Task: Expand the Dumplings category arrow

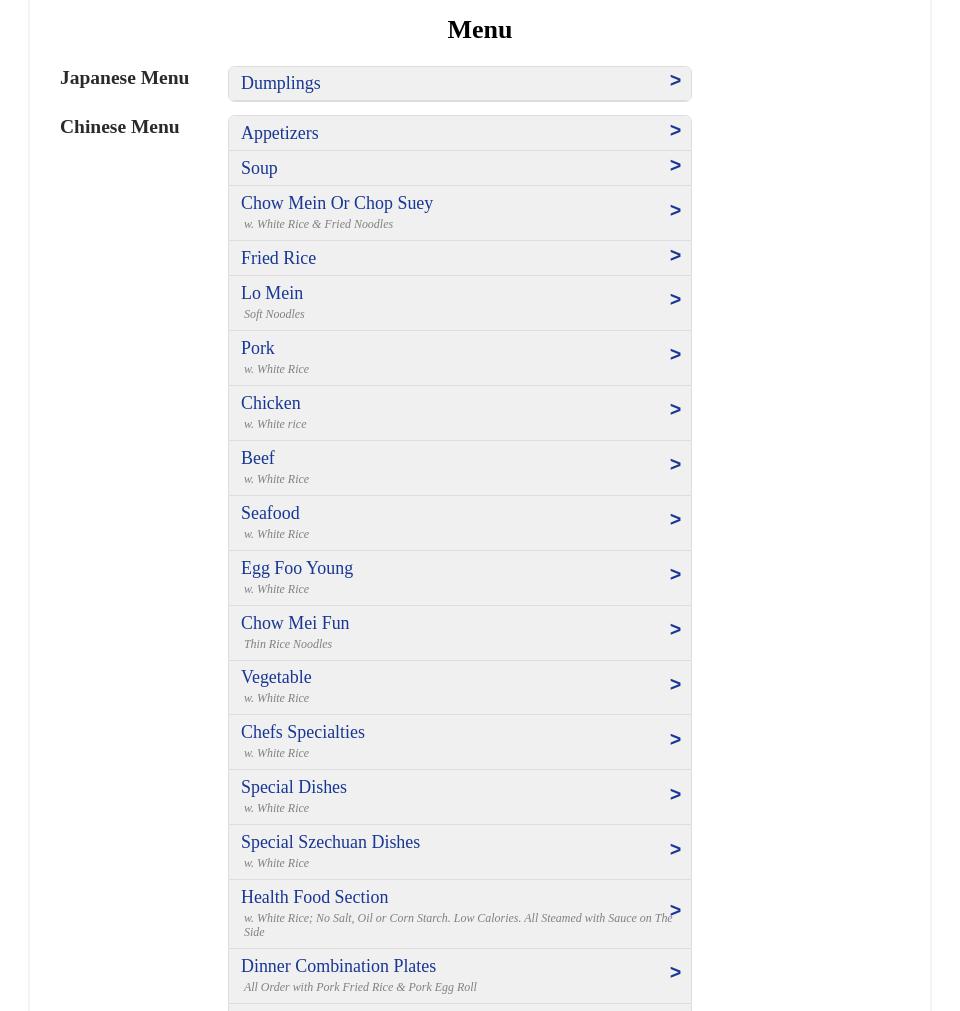Action: pyautogui.click(x=675, y=81)
